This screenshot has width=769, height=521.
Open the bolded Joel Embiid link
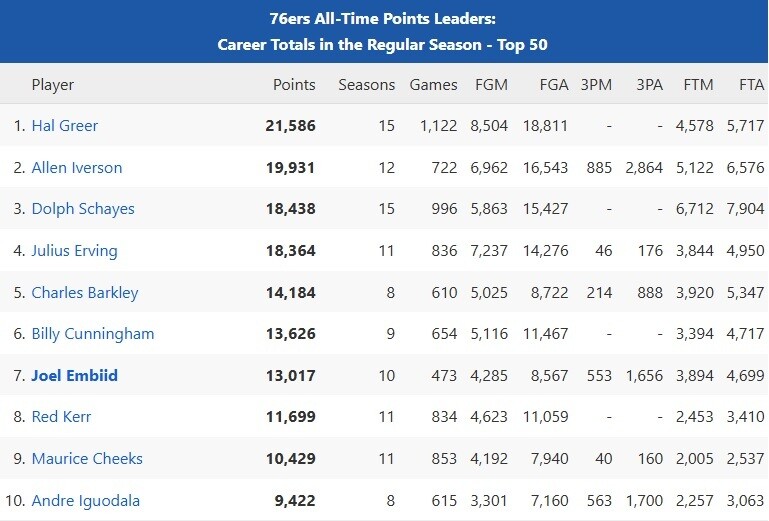(x=75, y=376)
